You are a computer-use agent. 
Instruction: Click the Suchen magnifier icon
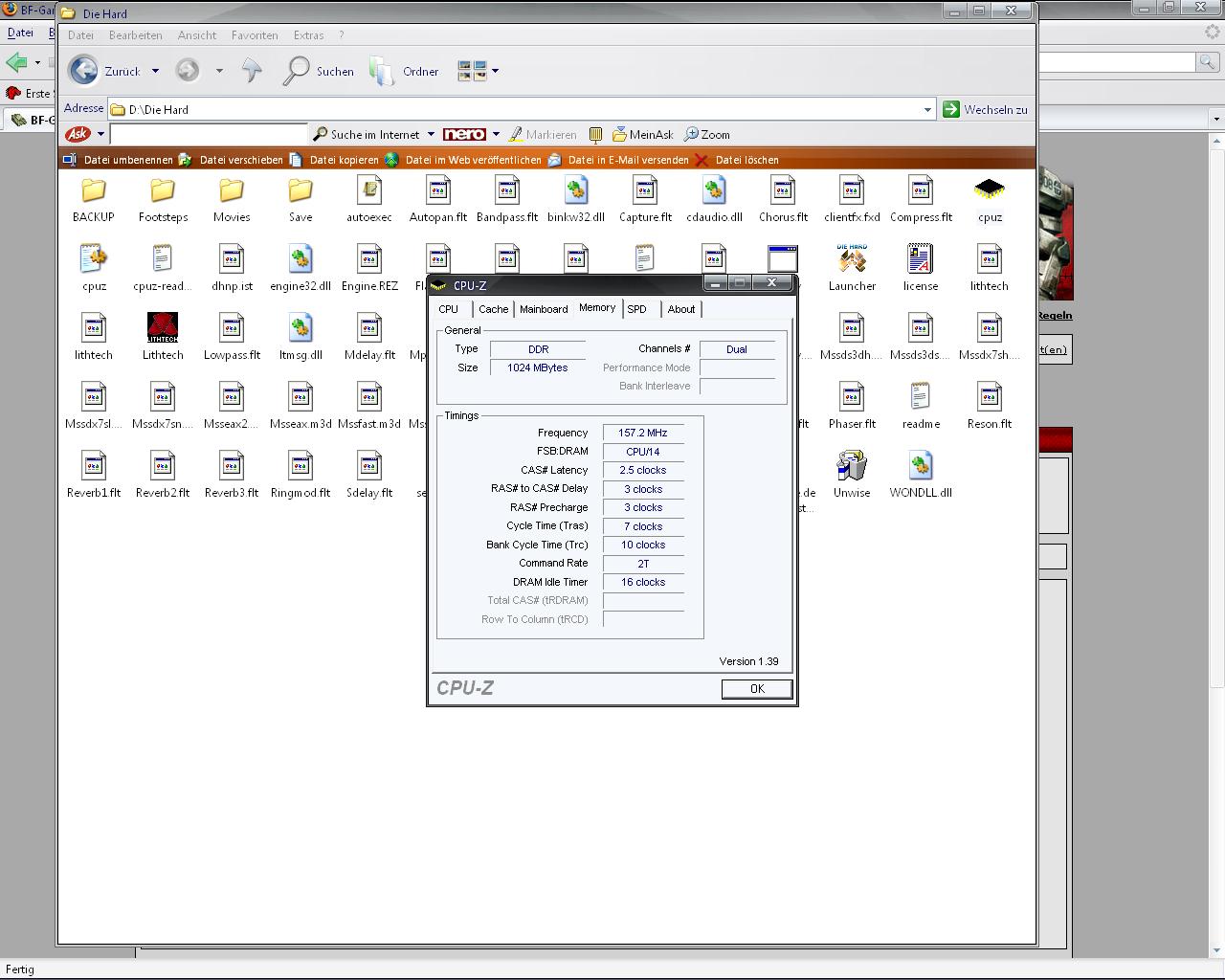click(297, 71)
